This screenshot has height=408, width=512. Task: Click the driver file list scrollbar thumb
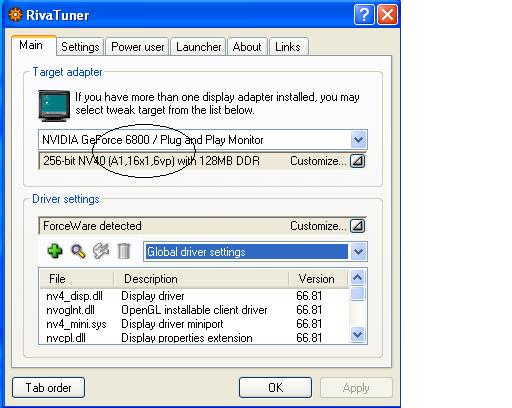tap(358, 294)
